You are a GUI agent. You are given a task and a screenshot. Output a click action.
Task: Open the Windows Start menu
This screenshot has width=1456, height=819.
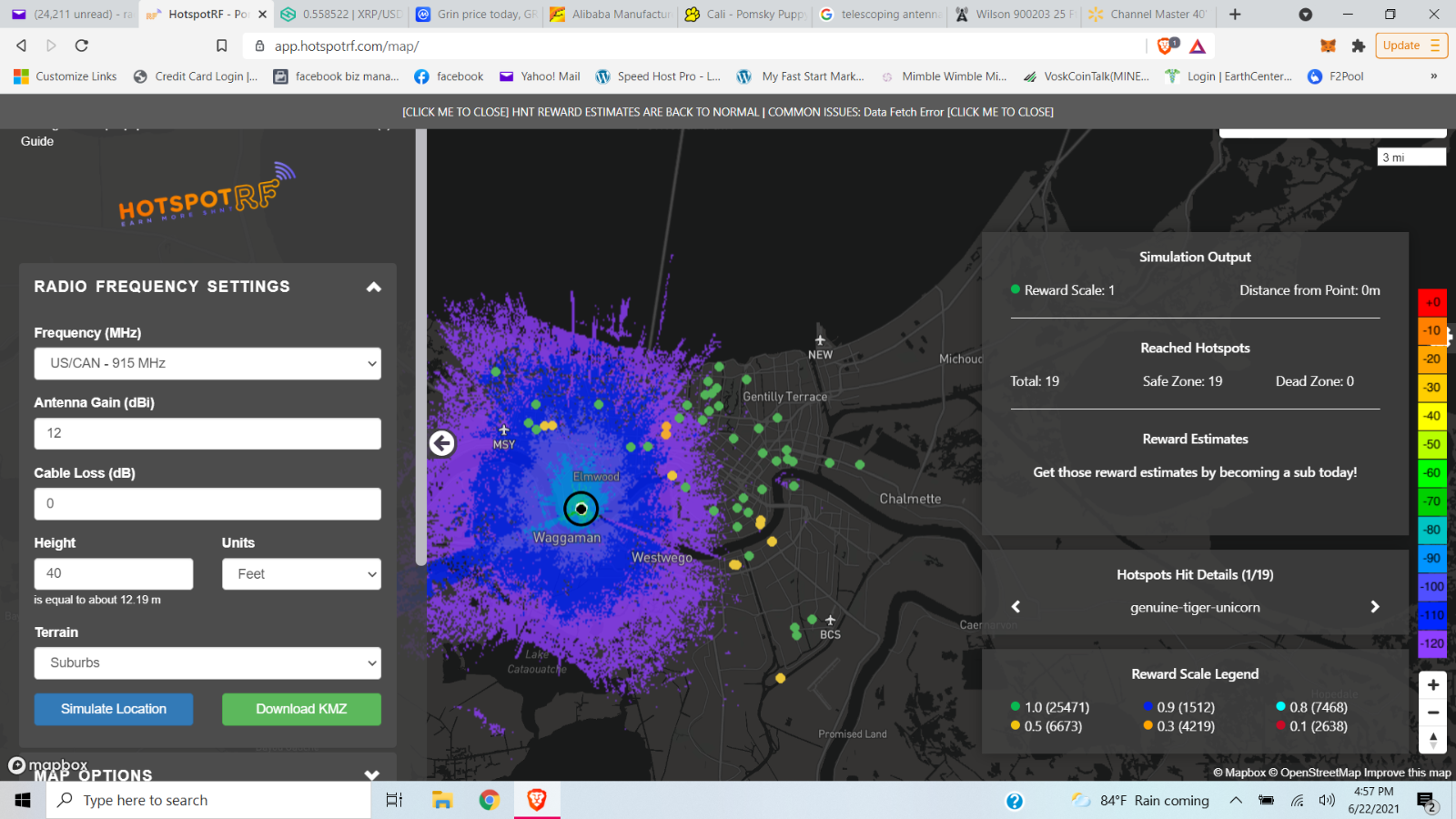(23, 800)
